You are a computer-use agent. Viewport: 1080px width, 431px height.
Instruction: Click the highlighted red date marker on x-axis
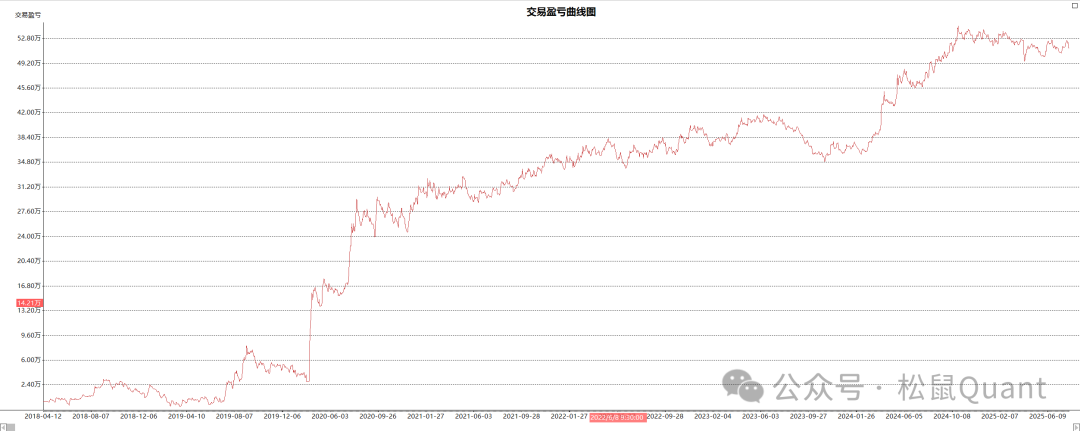point(617,416)
